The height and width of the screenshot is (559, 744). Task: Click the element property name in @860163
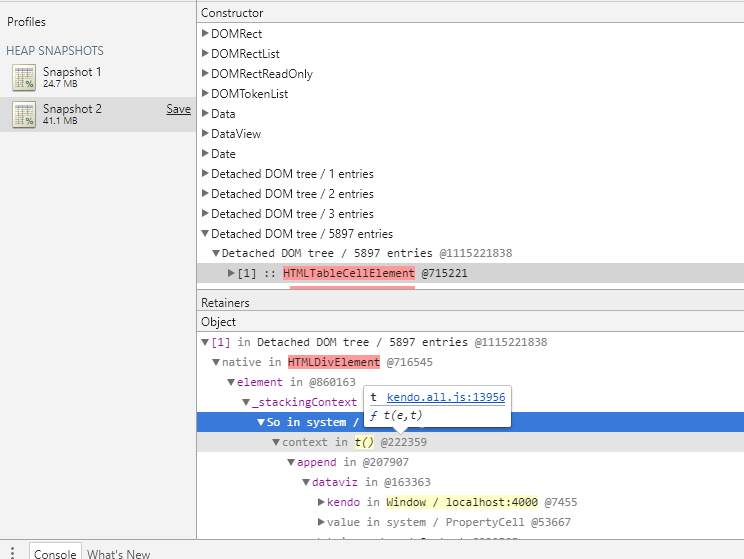[x=260, y=382]
